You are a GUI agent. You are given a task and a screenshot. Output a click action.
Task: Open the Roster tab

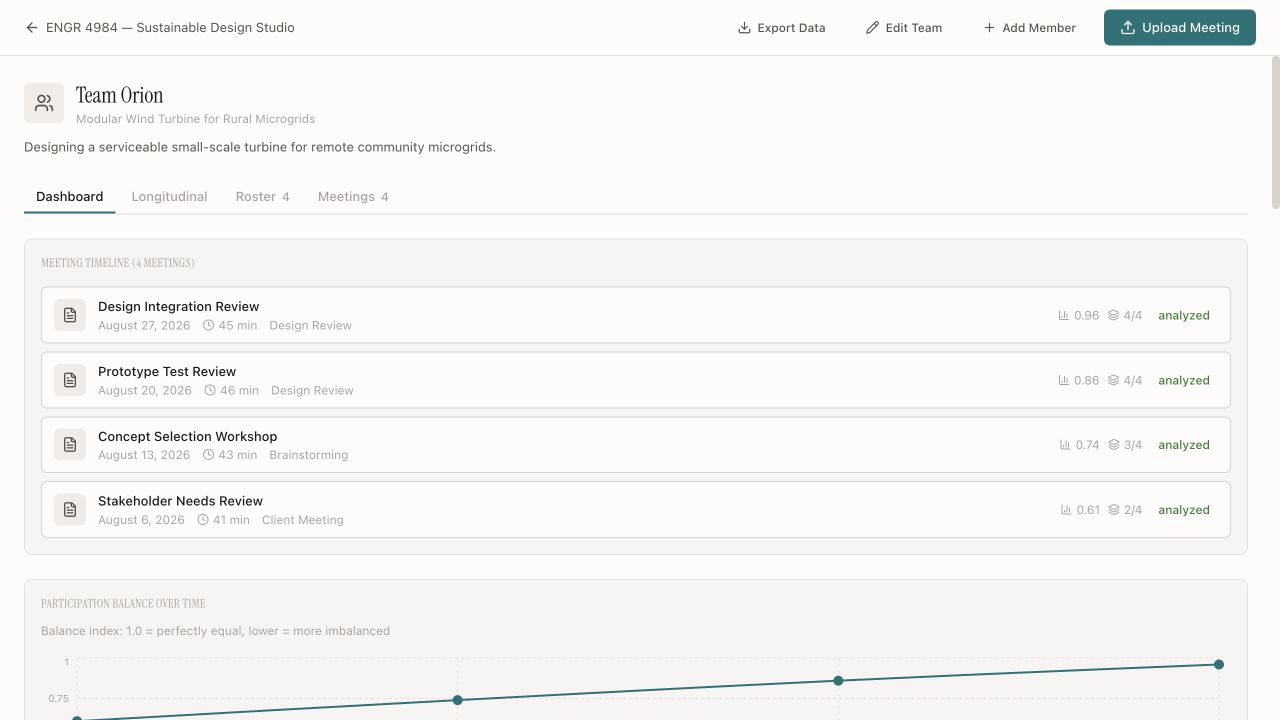click(263, 197)
